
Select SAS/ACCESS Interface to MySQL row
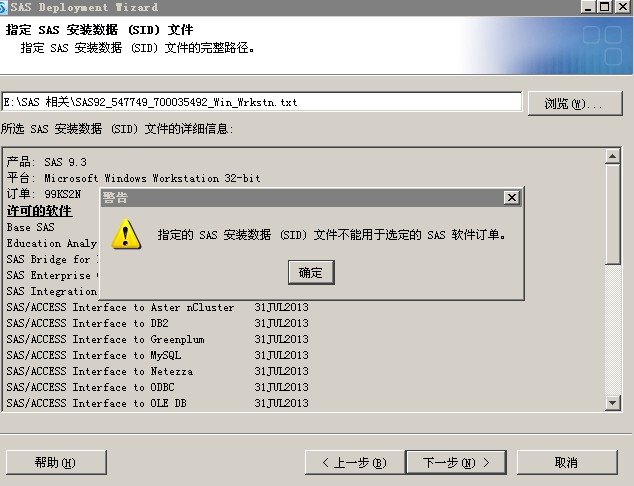pos(158,355)
